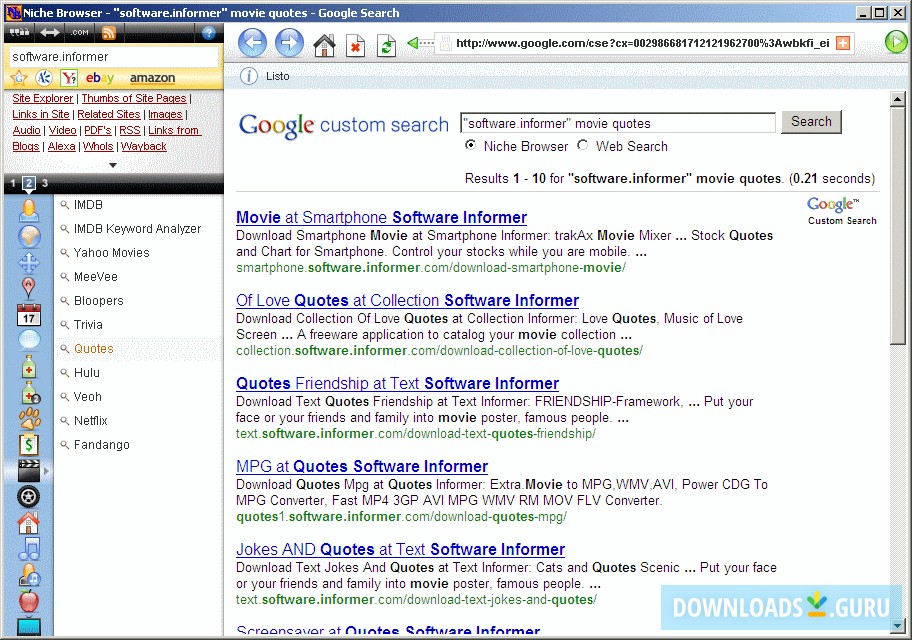Click the green arrow left of address bar
The image size is (912, 640).
tap(420, 42)
